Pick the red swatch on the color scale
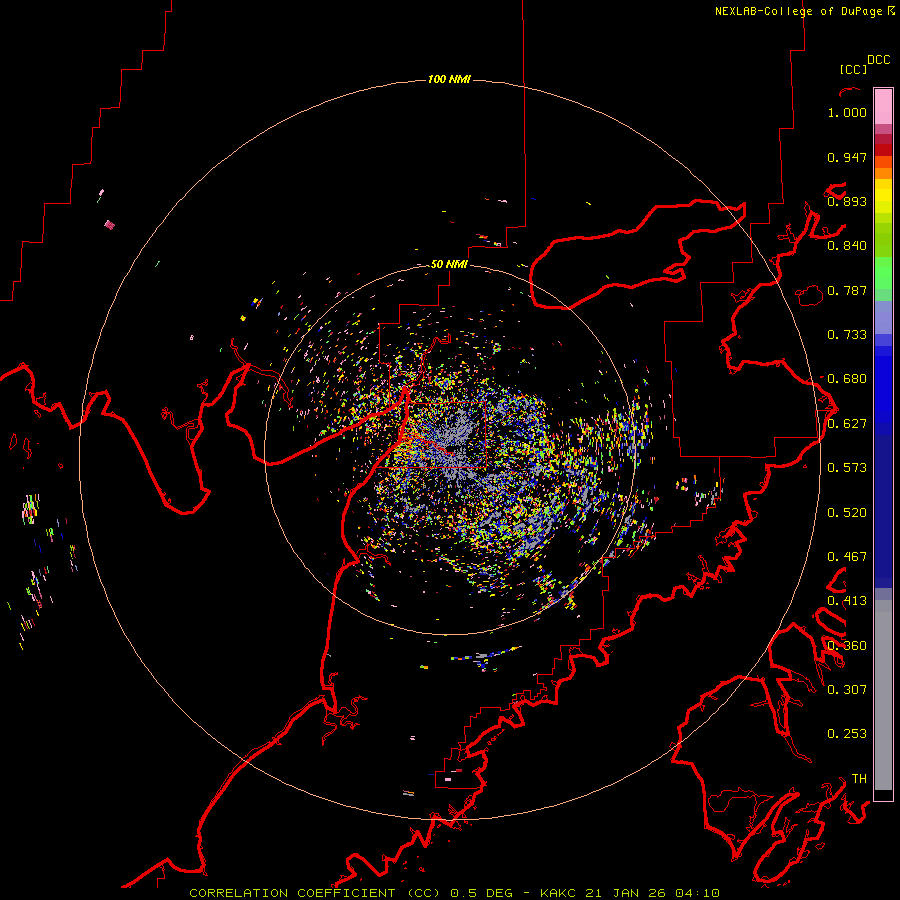Screen dimensions: 900x900 coord(883,150)
